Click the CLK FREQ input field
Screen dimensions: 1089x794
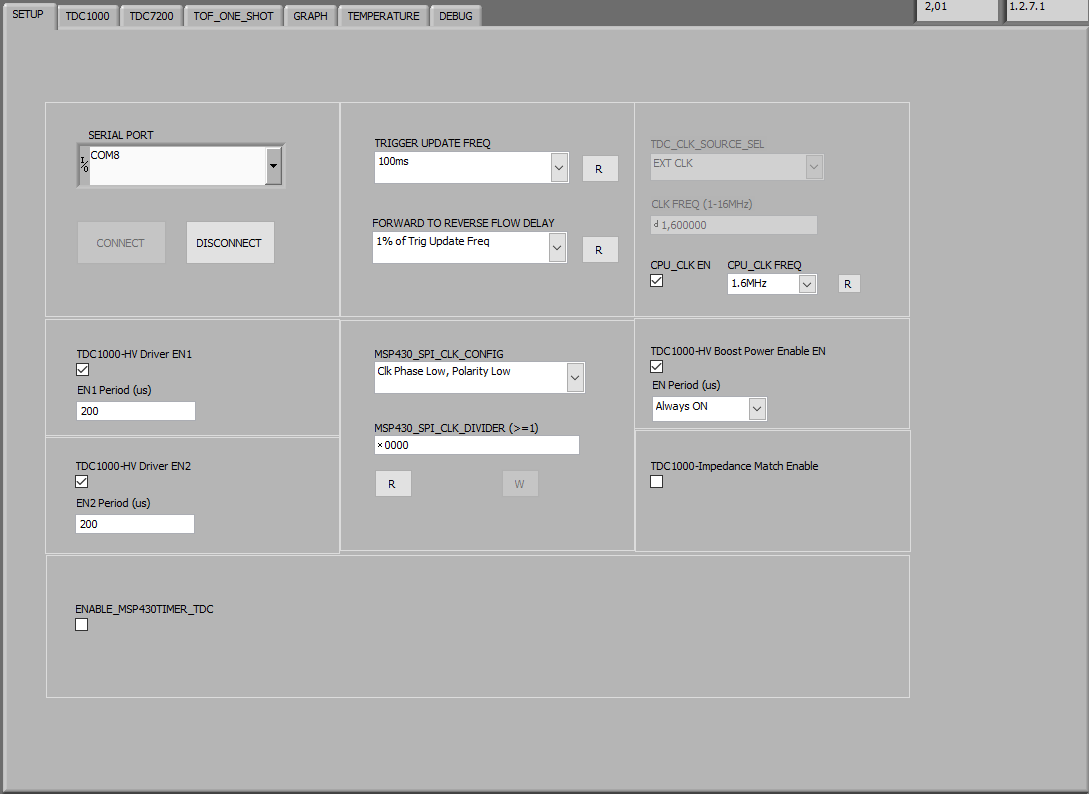[733, 225]
